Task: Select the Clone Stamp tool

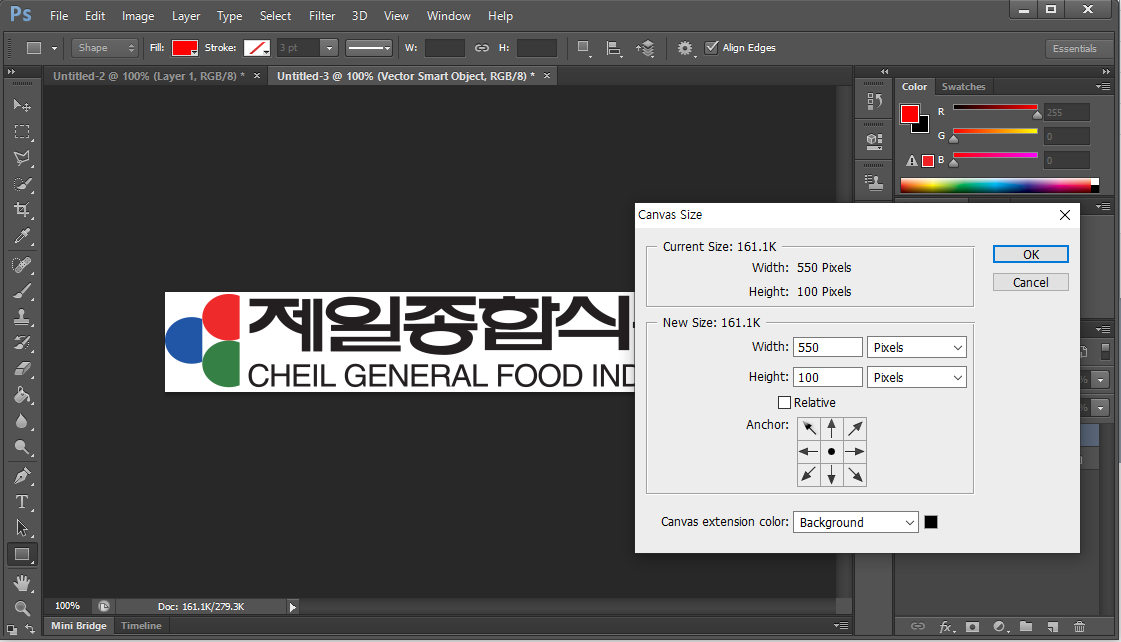Action: [x=22, y=317]
